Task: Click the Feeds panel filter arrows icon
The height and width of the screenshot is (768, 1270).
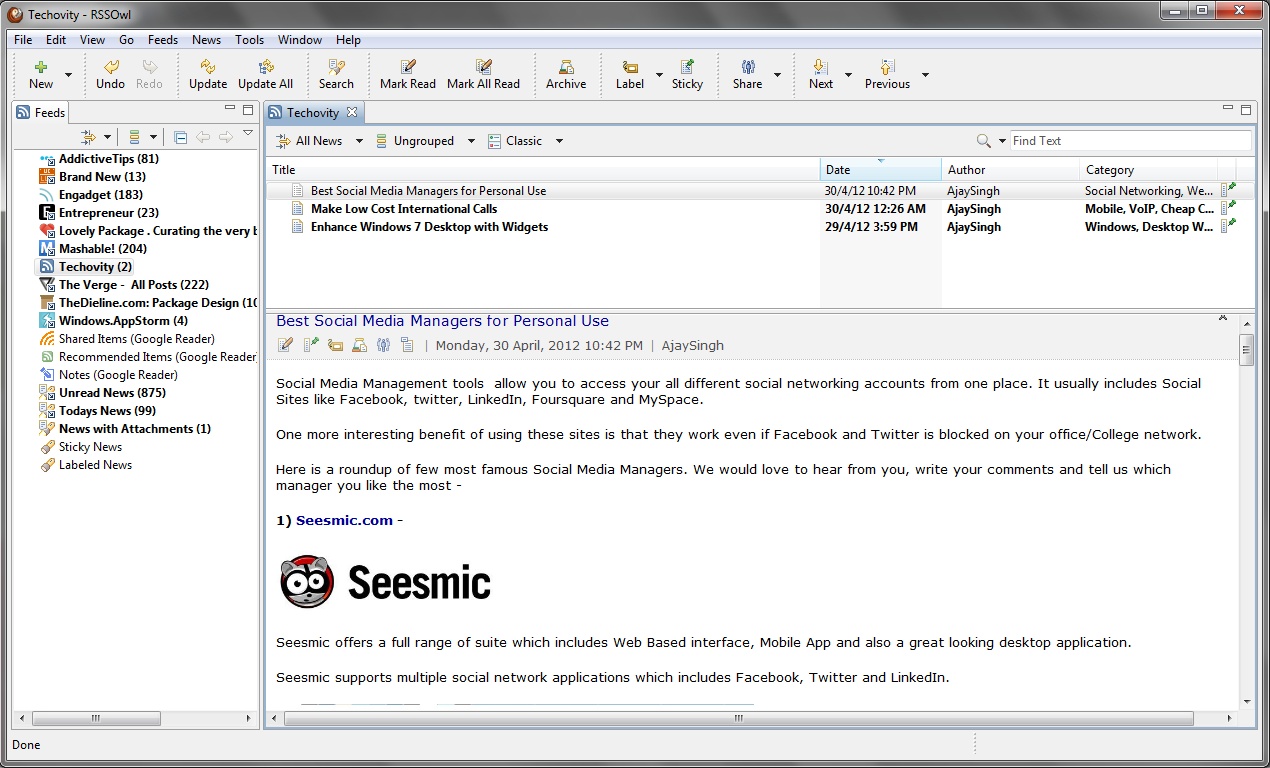Action: [88, 137]
